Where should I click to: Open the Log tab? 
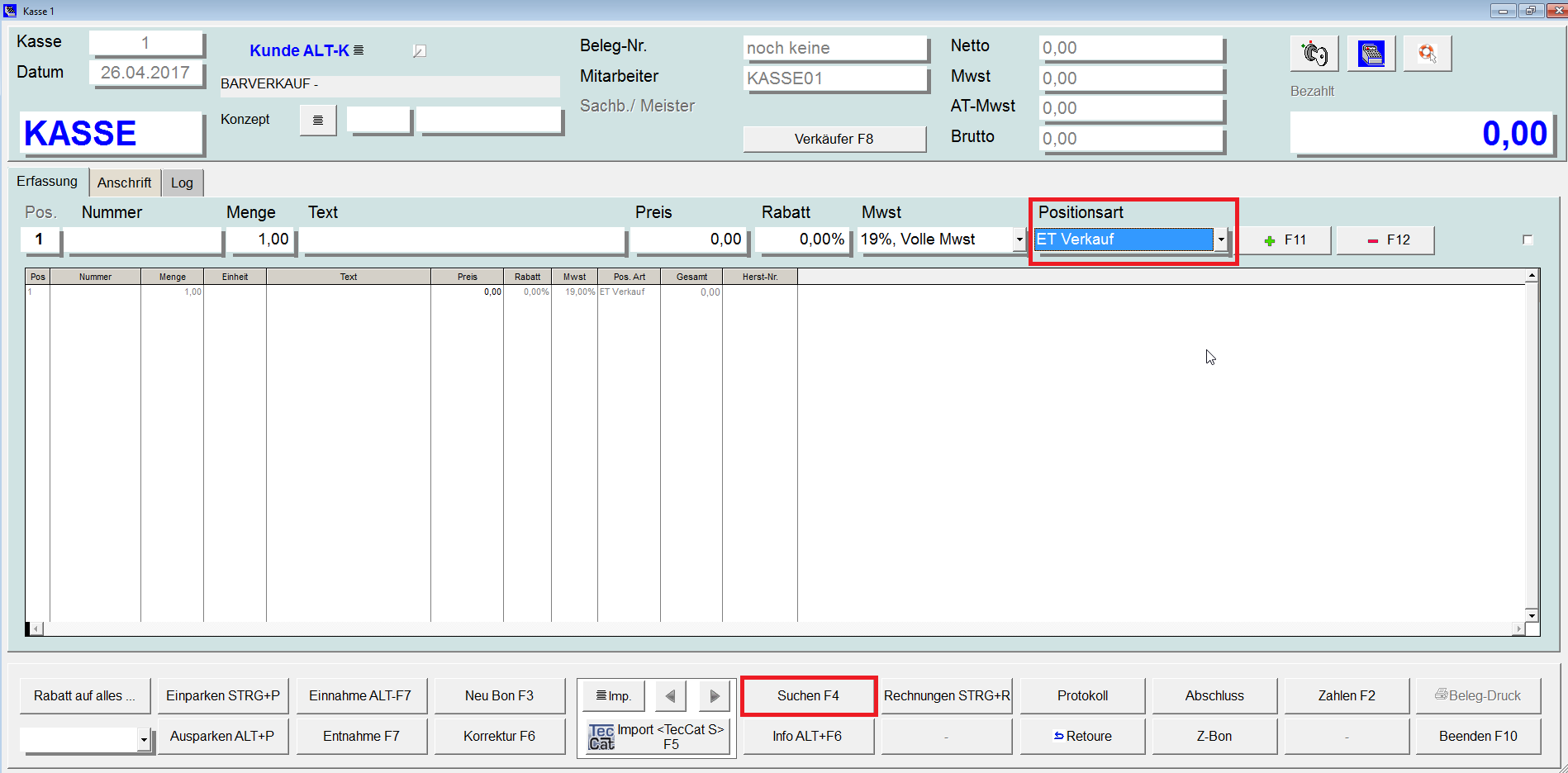pyautogui.click(x=182, y=183)
